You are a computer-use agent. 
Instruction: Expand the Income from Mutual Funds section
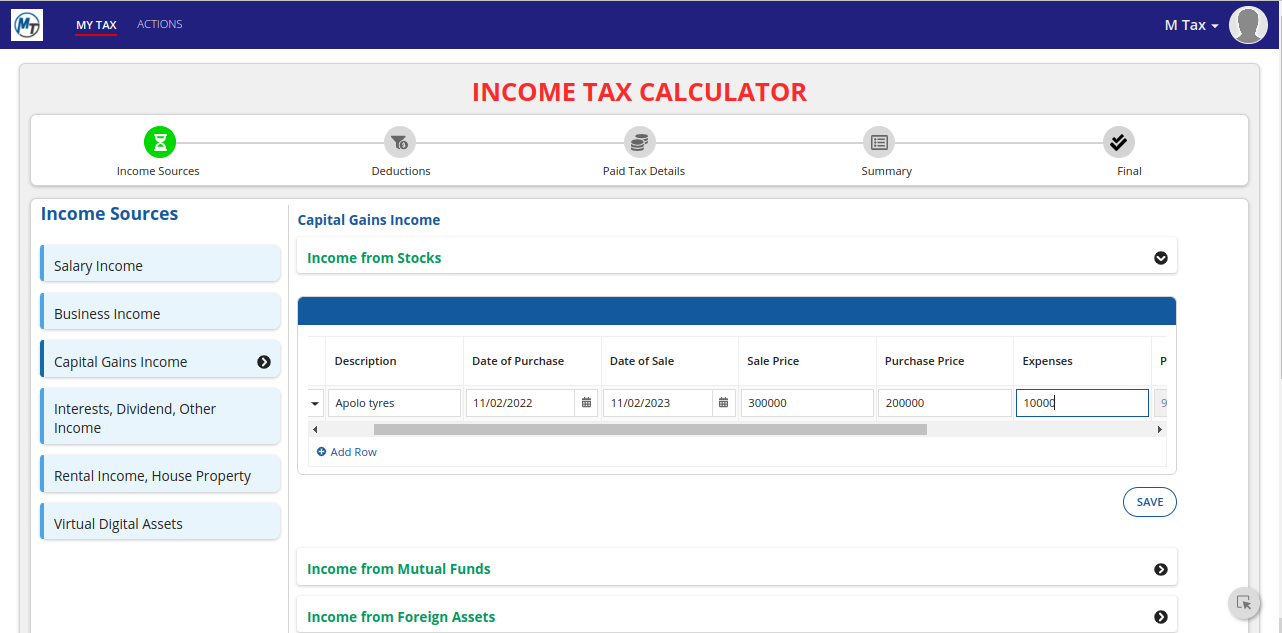pos(1160,569)
